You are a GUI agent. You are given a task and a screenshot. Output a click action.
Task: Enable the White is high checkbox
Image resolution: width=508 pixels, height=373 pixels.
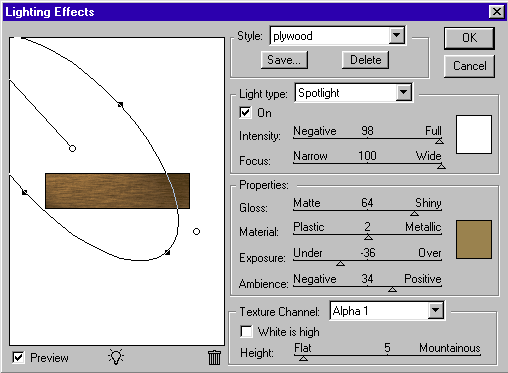point(246,332)
